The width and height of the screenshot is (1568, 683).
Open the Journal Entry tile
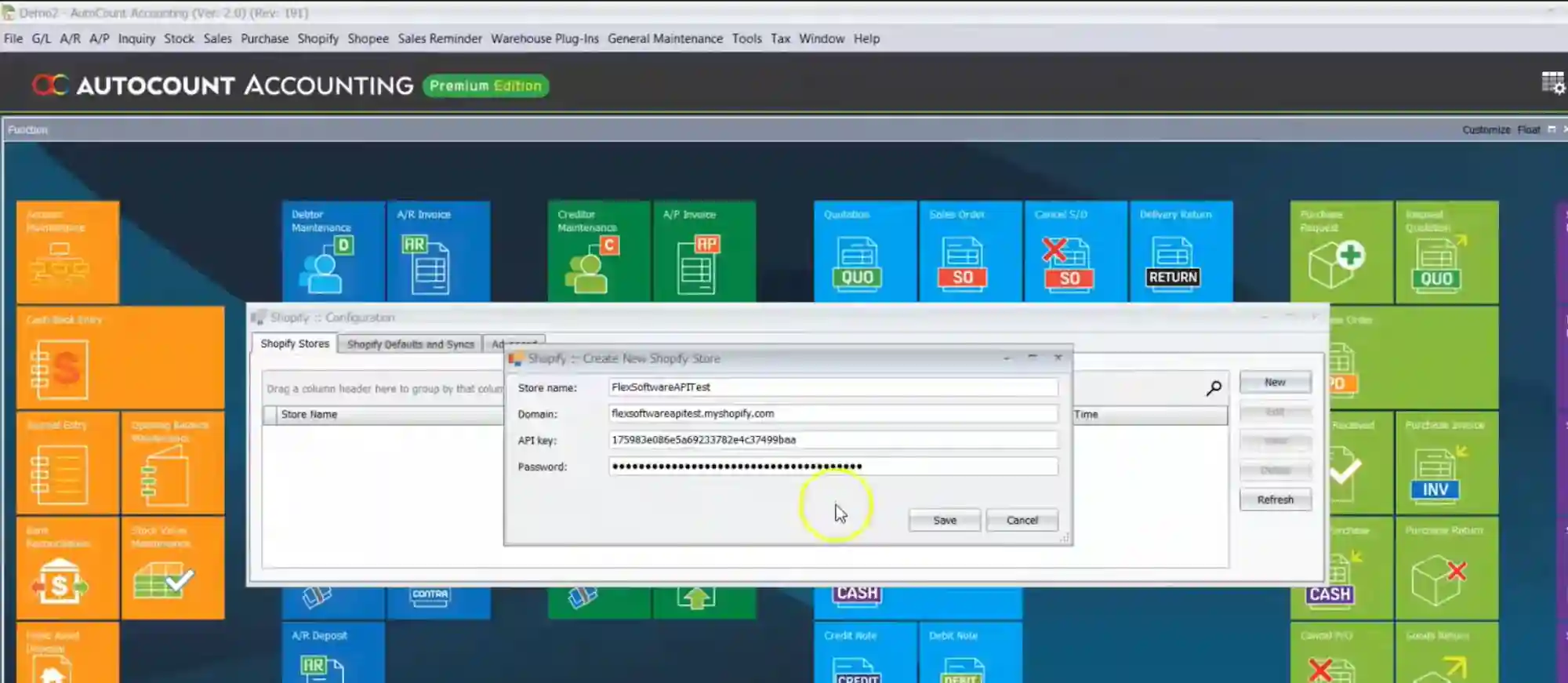(x=68, y=463)
